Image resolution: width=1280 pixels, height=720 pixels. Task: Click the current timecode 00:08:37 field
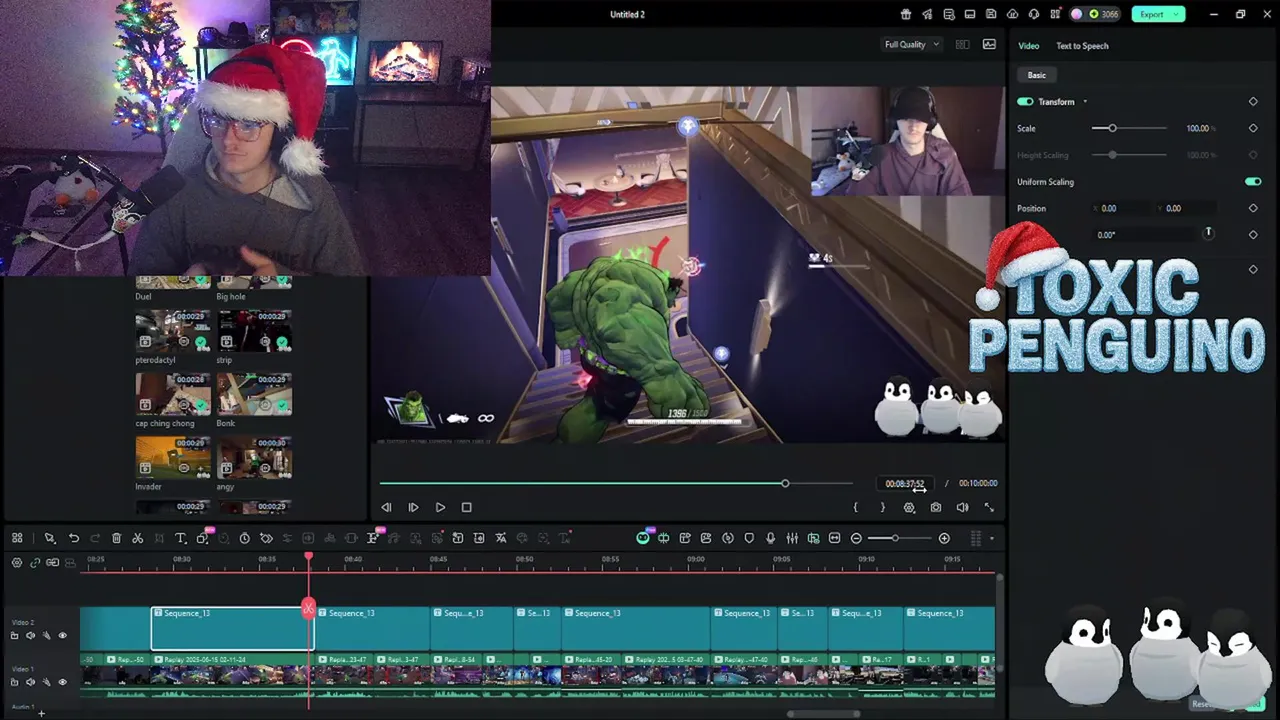(x=905, y=484)
